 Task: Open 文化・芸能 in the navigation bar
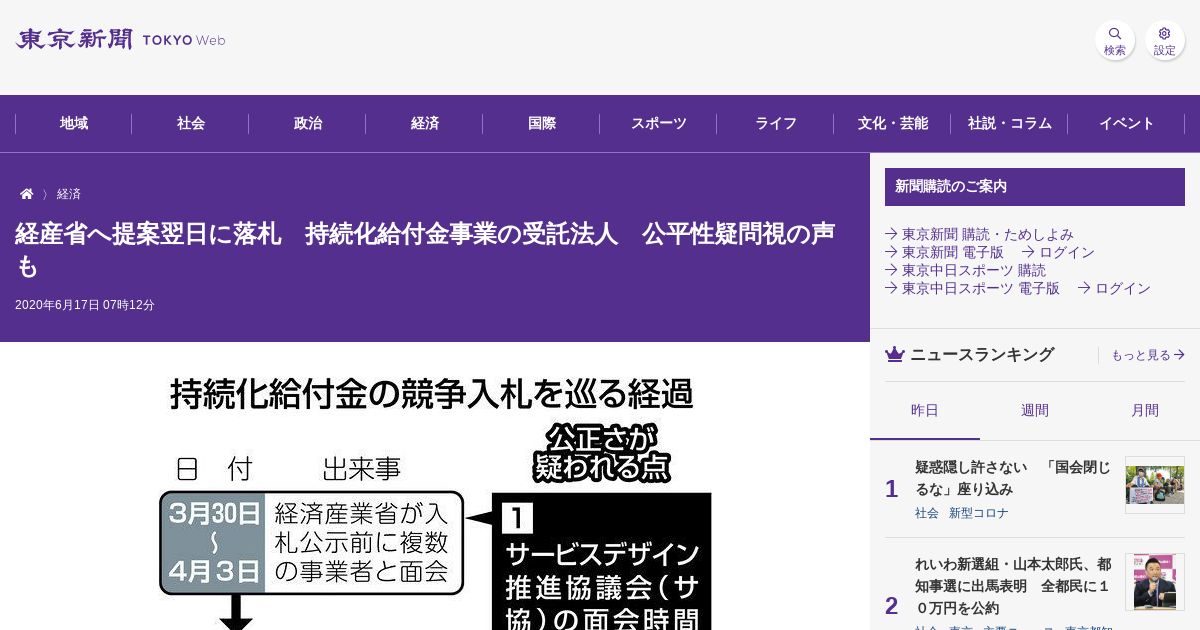893,124
